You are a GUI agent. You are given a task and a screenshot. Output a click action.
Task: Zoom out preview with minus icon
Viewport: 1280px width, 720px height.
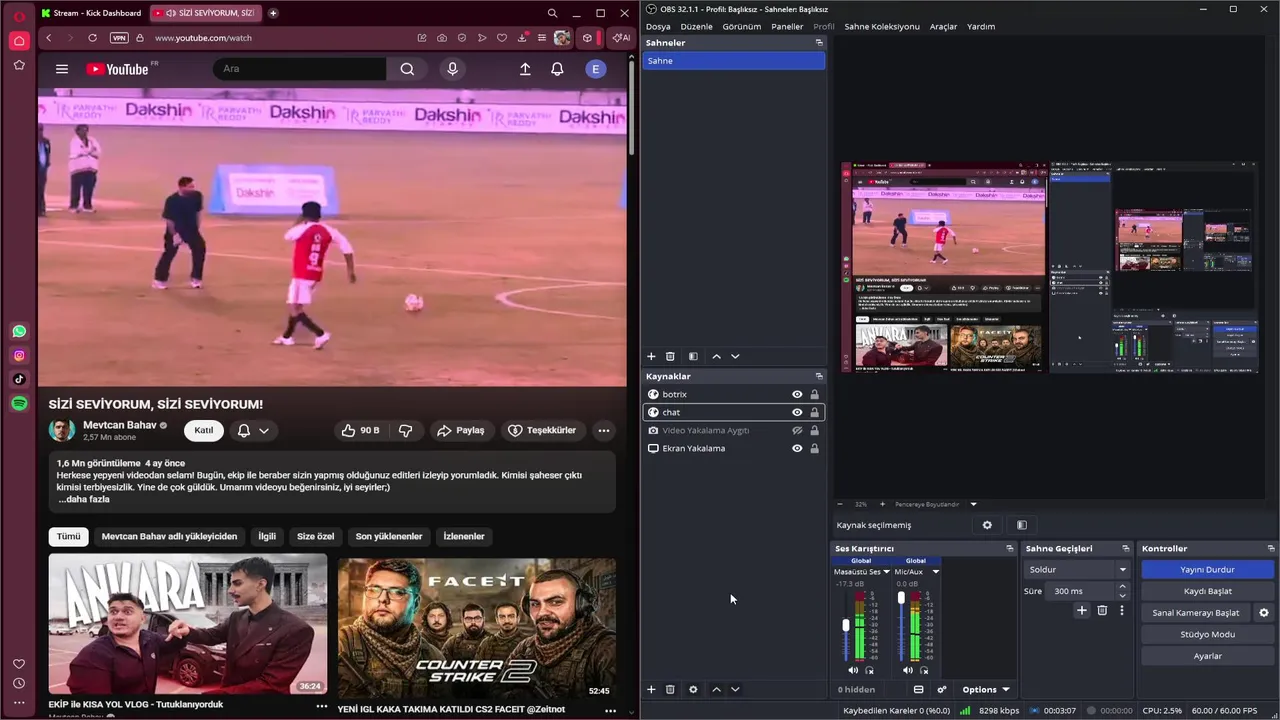[840, 504]
